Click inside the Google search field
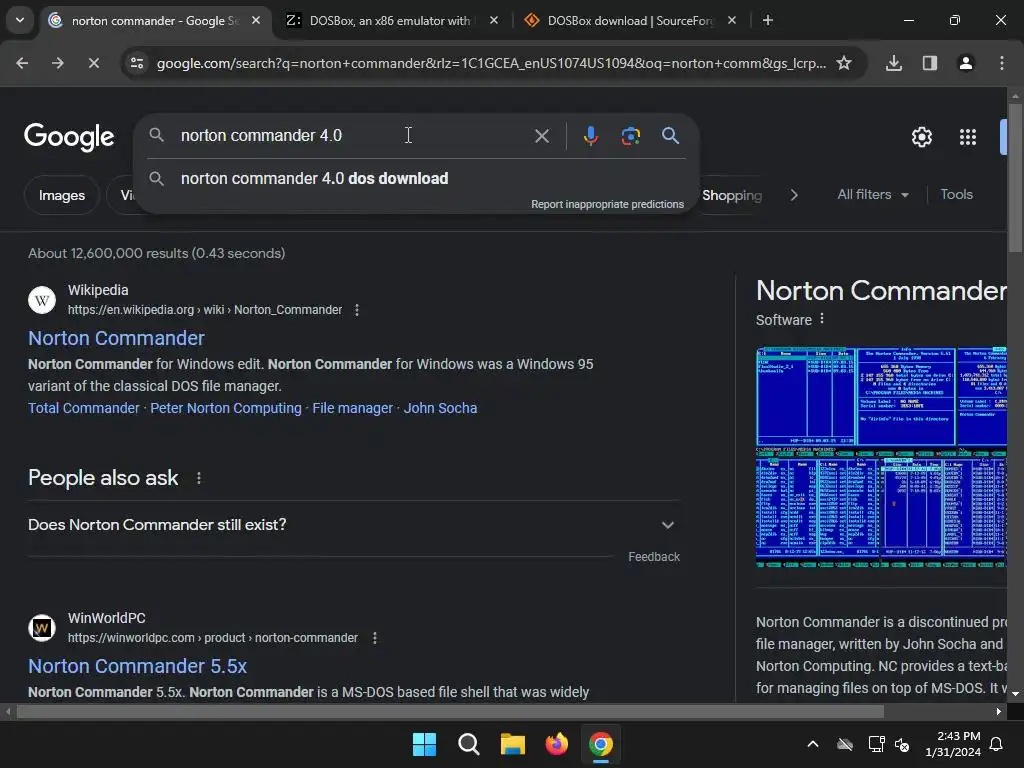This screenshot has height=768, width=1024. [353, 136]
